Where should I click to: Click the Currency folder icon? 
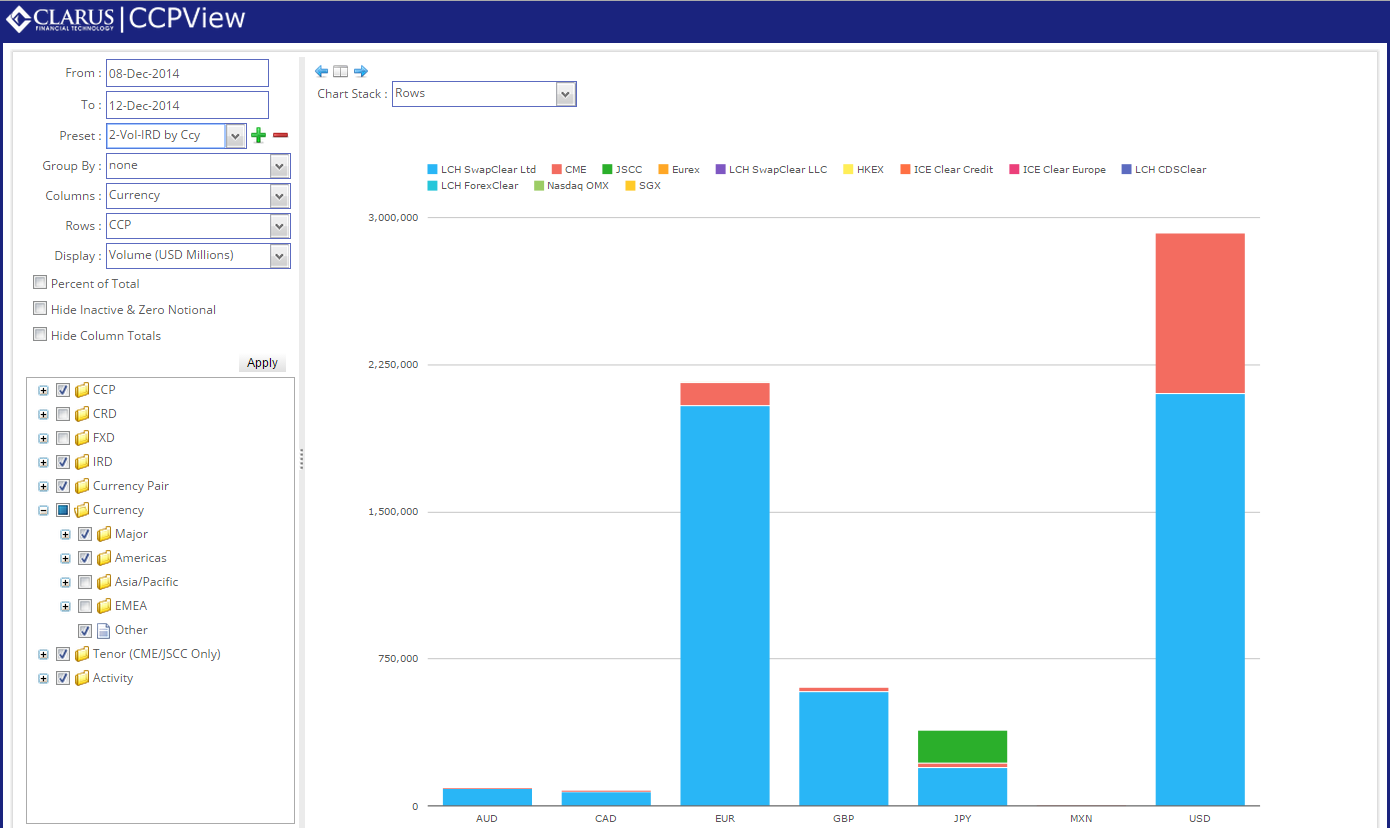click(82, 510)
